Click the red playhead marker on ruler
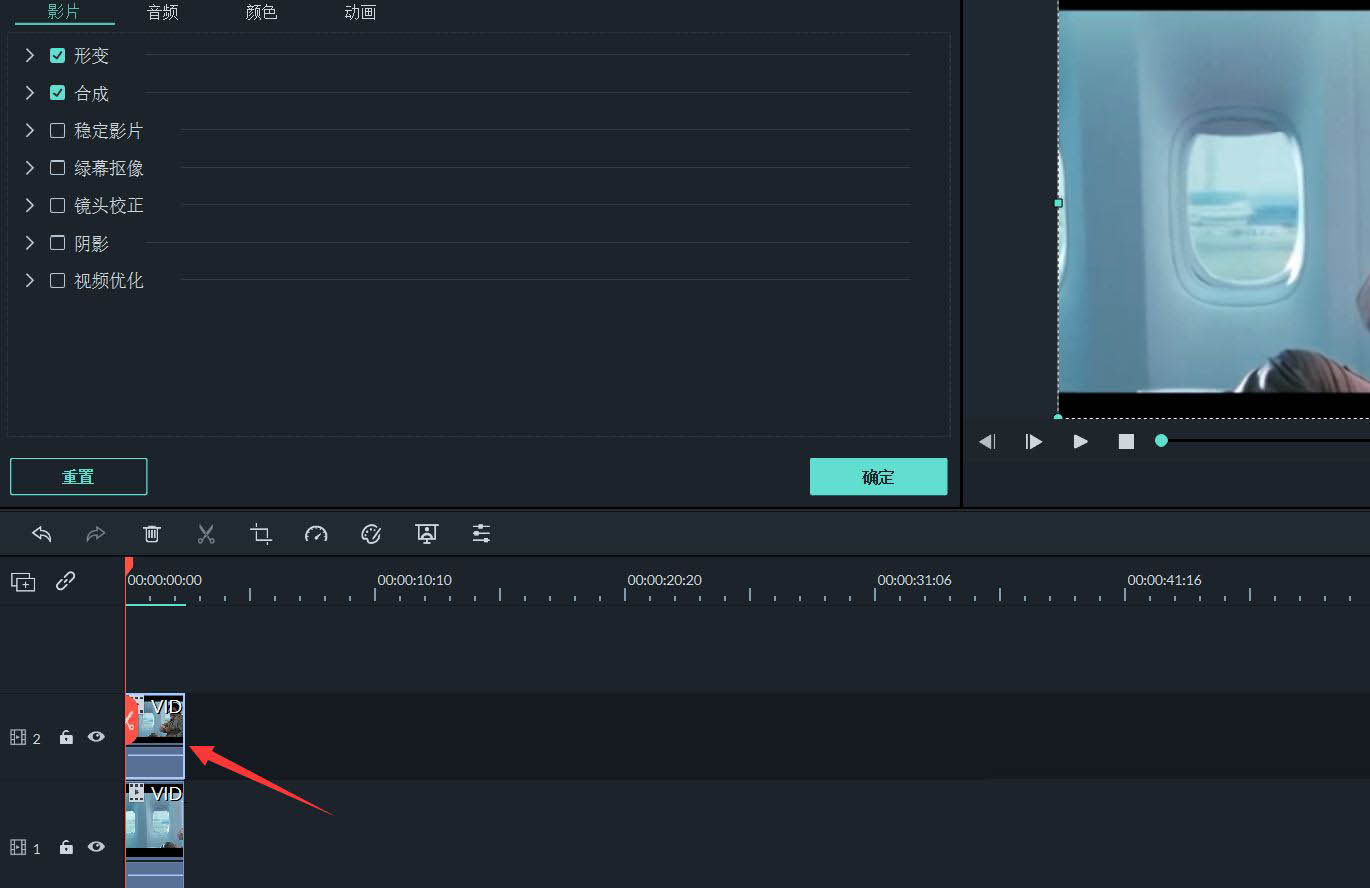This screenshot has width=1370, height=888. pyautogui.click(x=128, y=566)
